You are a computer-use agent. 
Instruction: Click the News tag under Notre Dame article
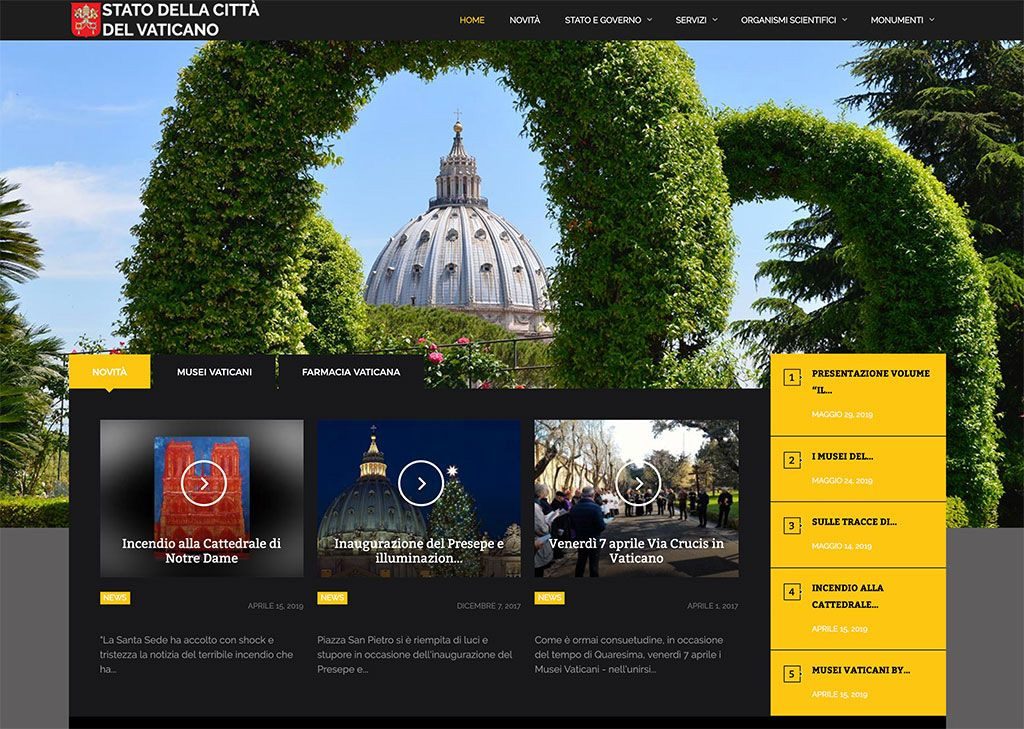(115, 598)
